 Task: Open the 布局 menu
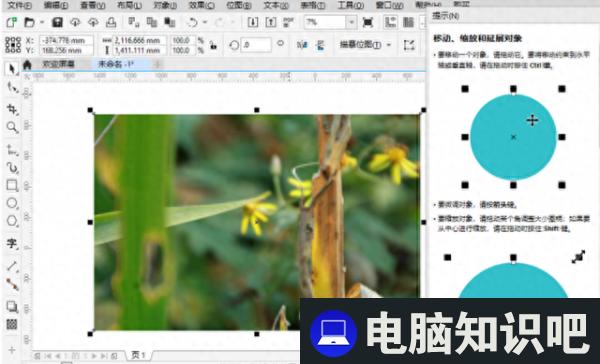[x=129, y=5]
